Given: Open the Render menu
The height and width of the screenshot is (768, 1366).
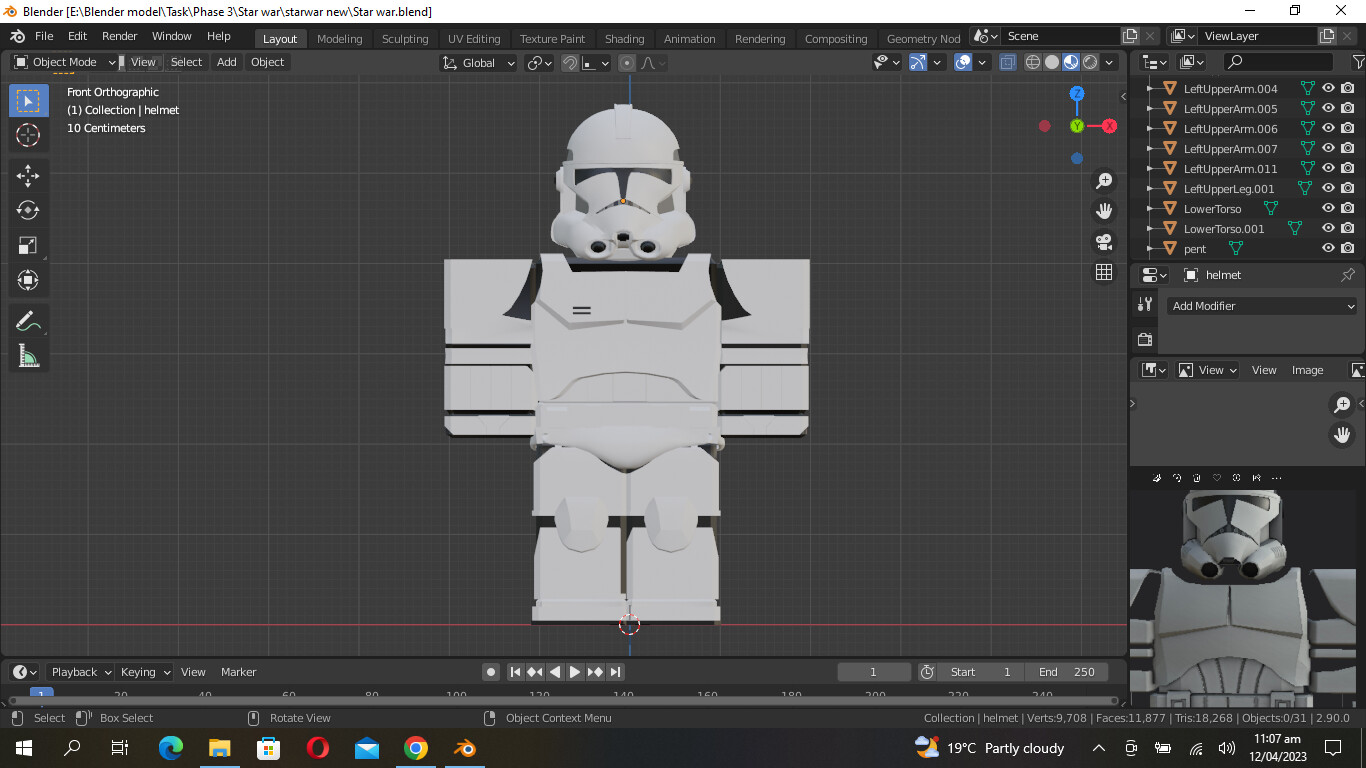Looking at the screenshot, I should tap(119, 36).
